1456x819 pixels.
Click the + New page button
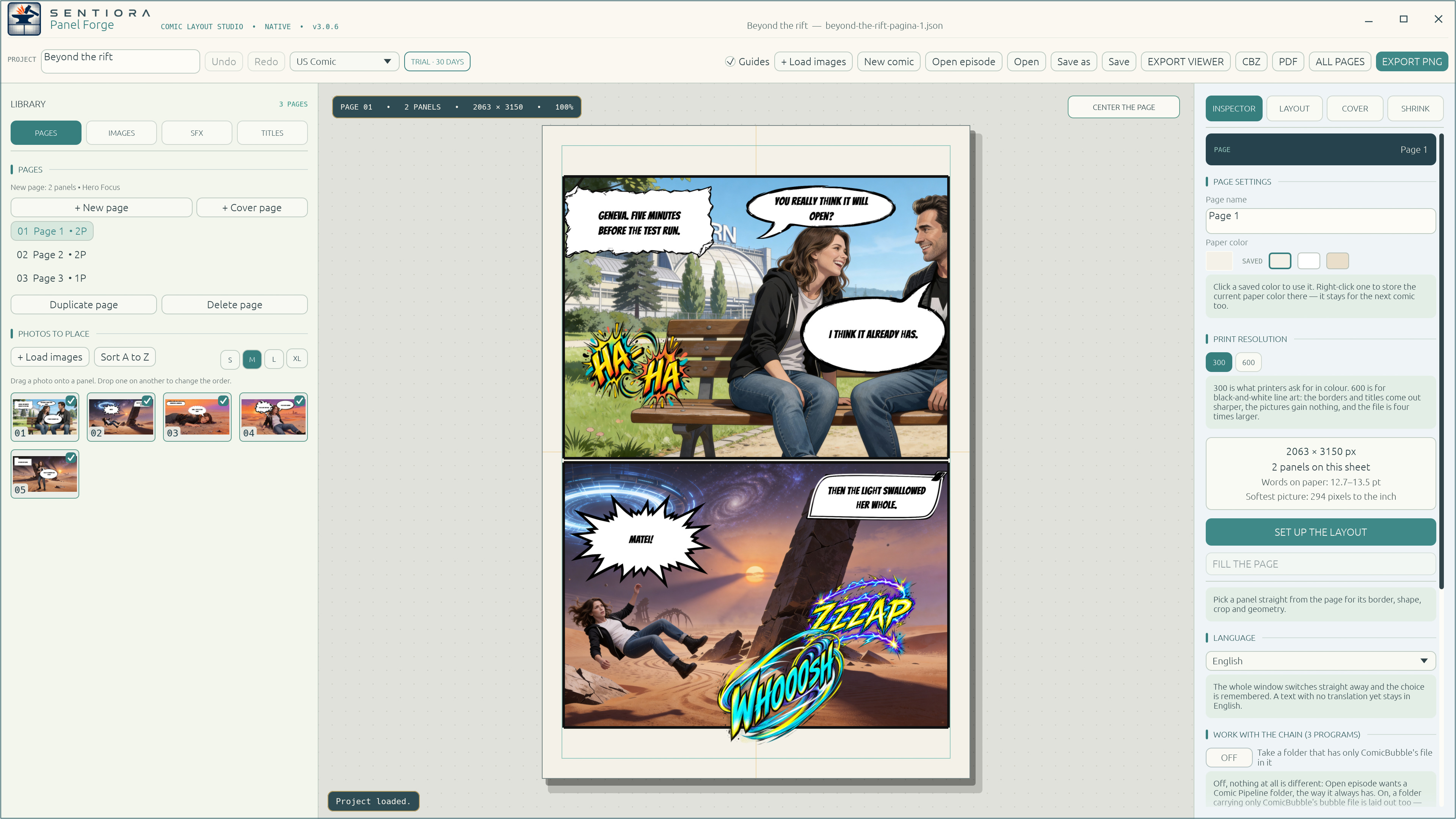101,207
